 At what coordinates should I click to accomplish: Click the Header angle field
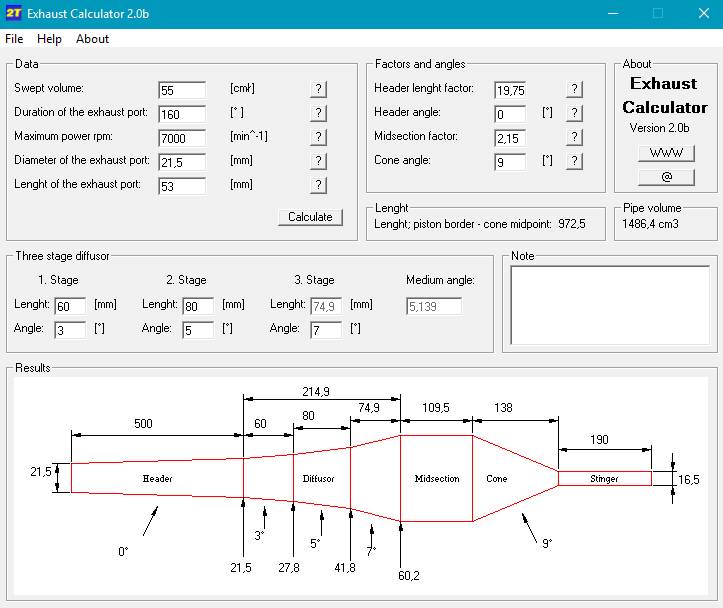[510, 114]
